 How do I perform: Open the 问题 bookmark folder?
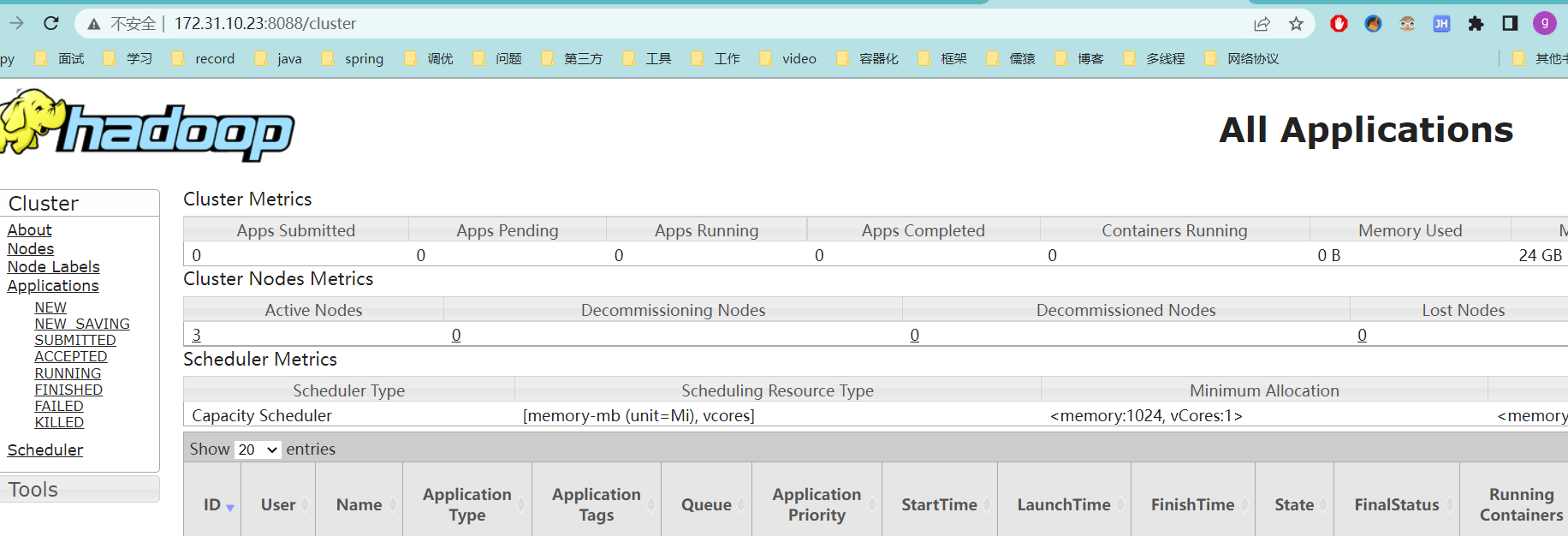point(497,58)
